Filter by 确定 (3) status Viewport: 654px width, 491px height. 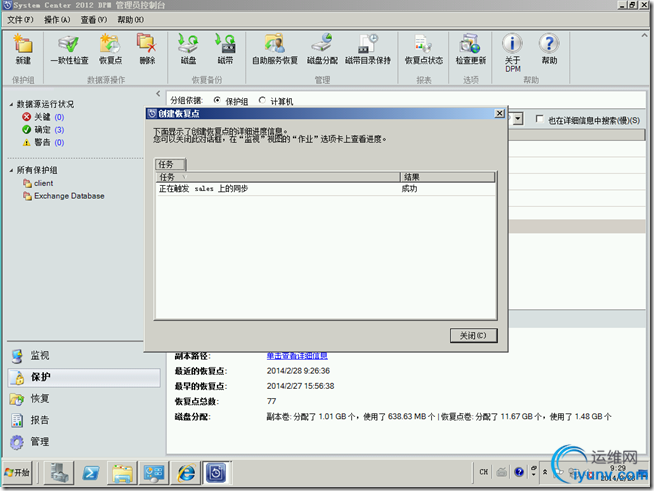click(x=43, y=130)
